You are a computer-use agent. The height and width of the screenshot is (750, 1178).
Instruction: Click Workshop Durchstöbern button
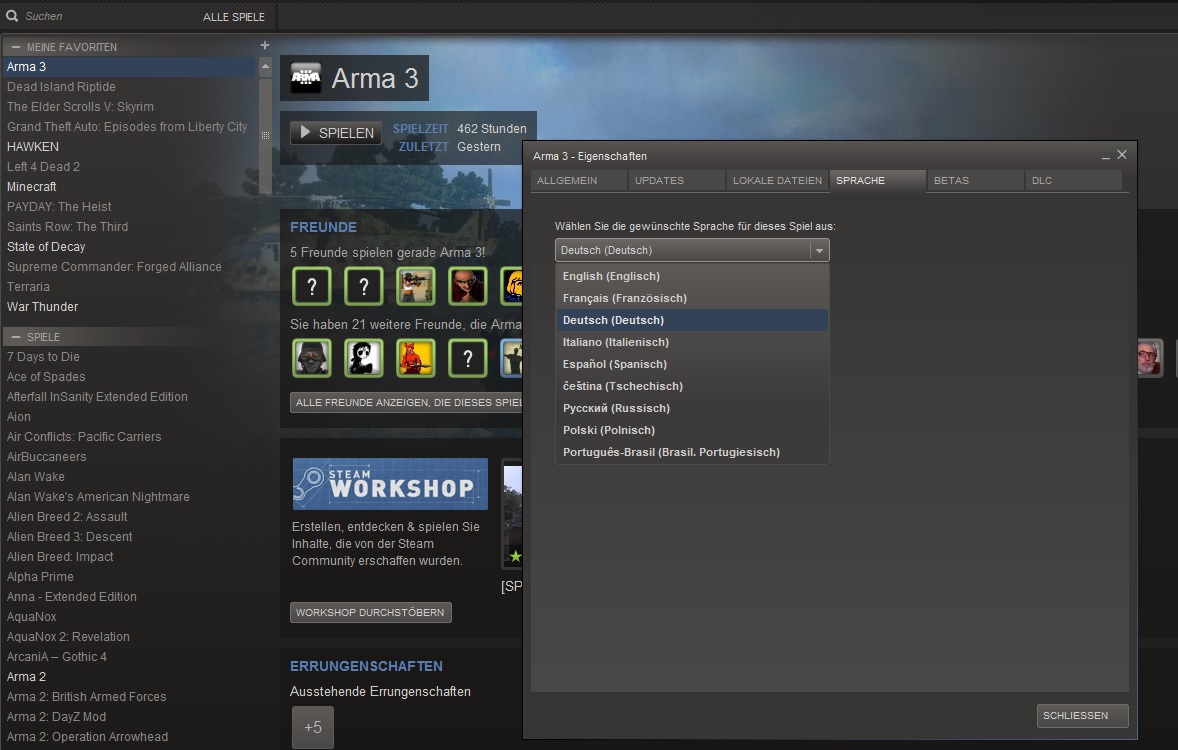coord(370,612)
